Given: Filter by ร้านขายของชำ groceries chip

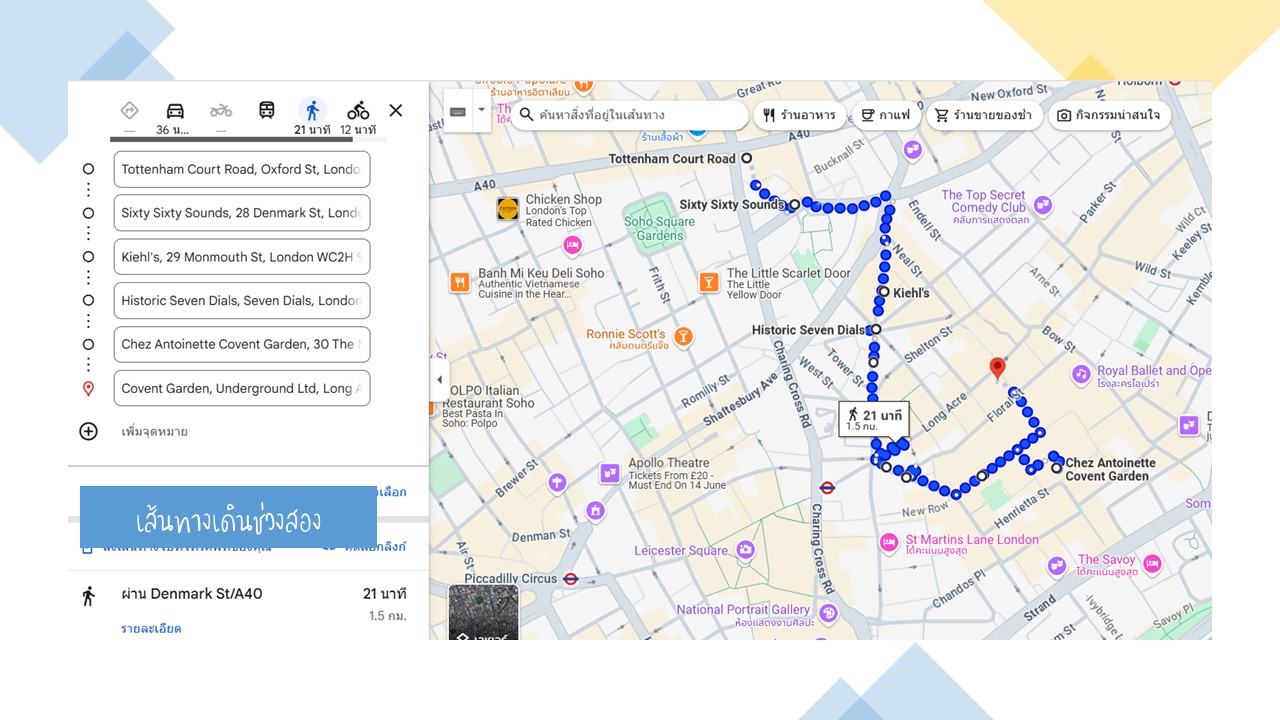Looking at the screenshot, I should pos(983,115).
